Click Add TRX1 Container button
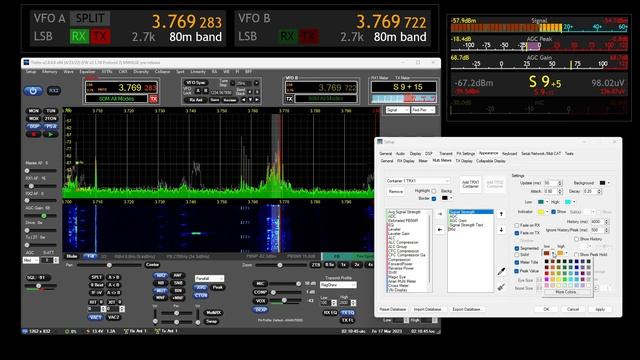This screenshot has width=640, height=360. coord(470,184)
